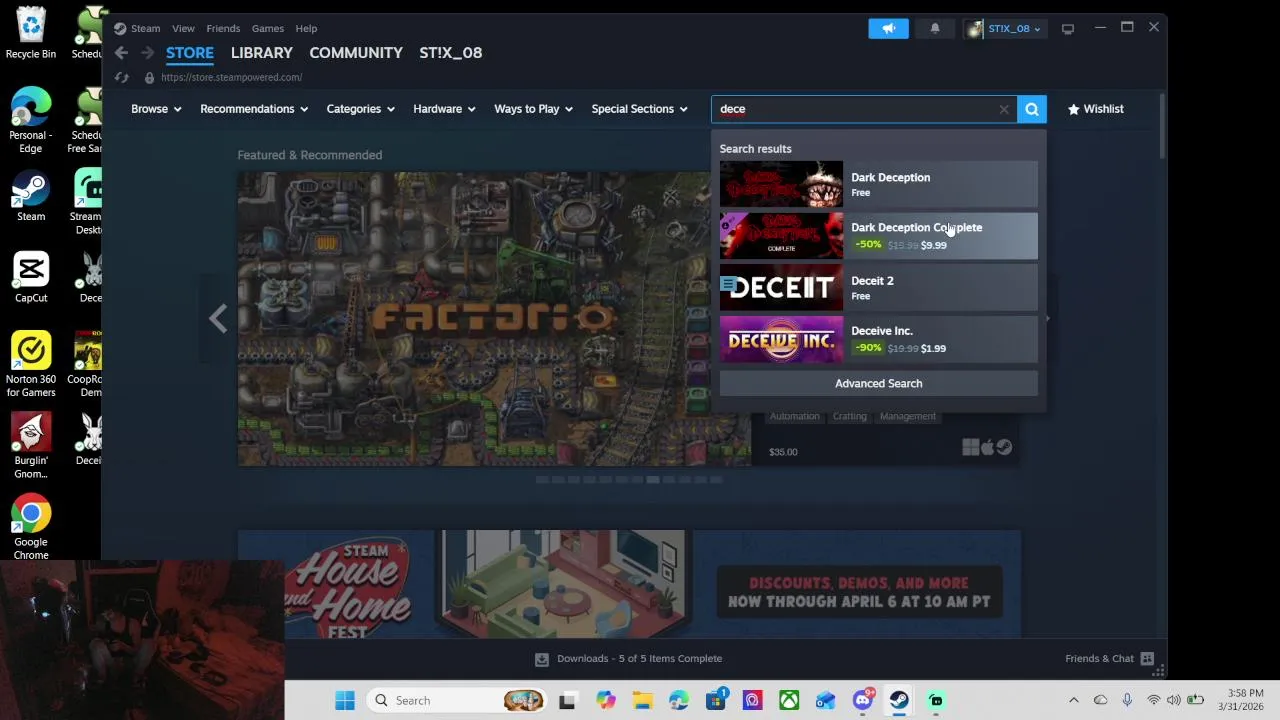Open the notifications bell

935,28
